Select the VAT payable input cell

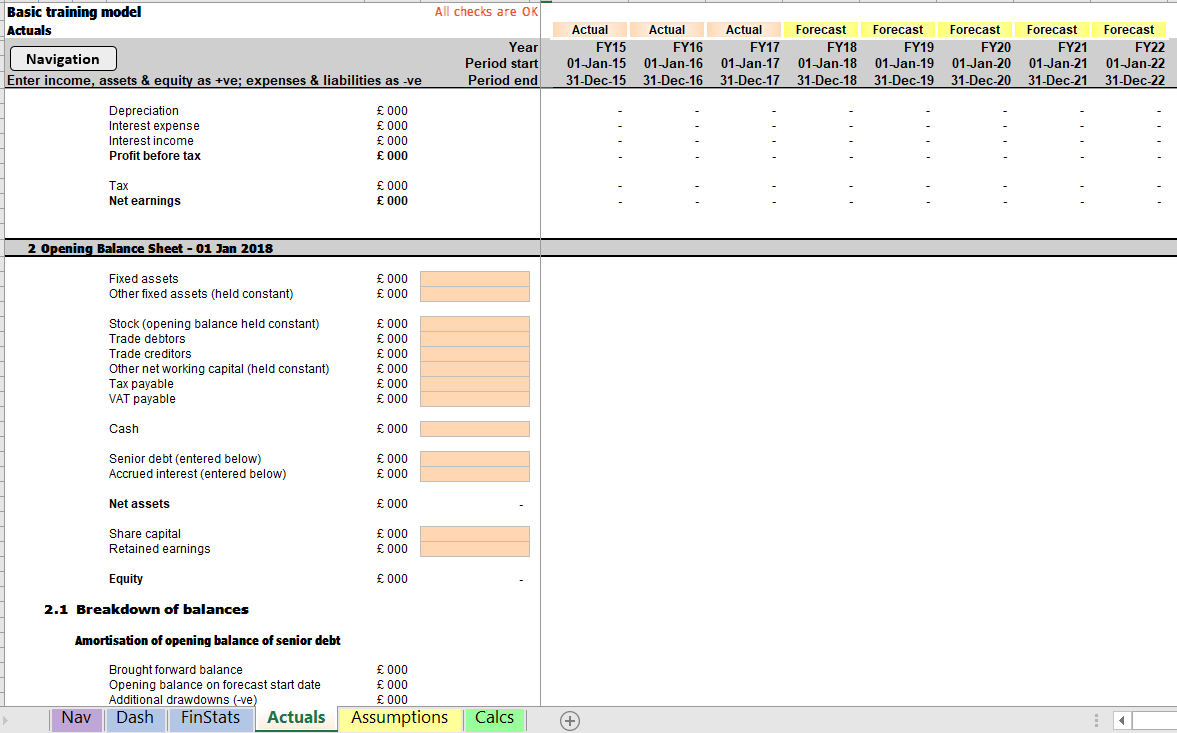click(x=475, y=398)
